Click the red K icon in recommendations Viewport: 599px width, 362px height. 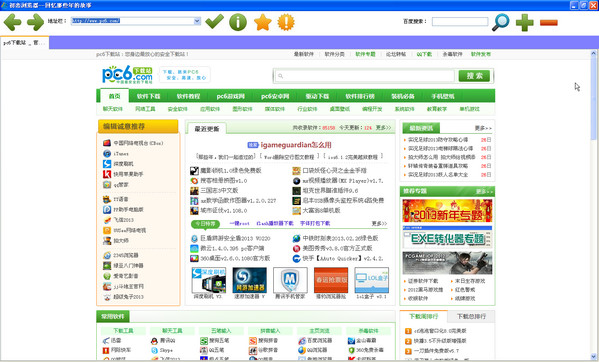[x=107, y=174]
